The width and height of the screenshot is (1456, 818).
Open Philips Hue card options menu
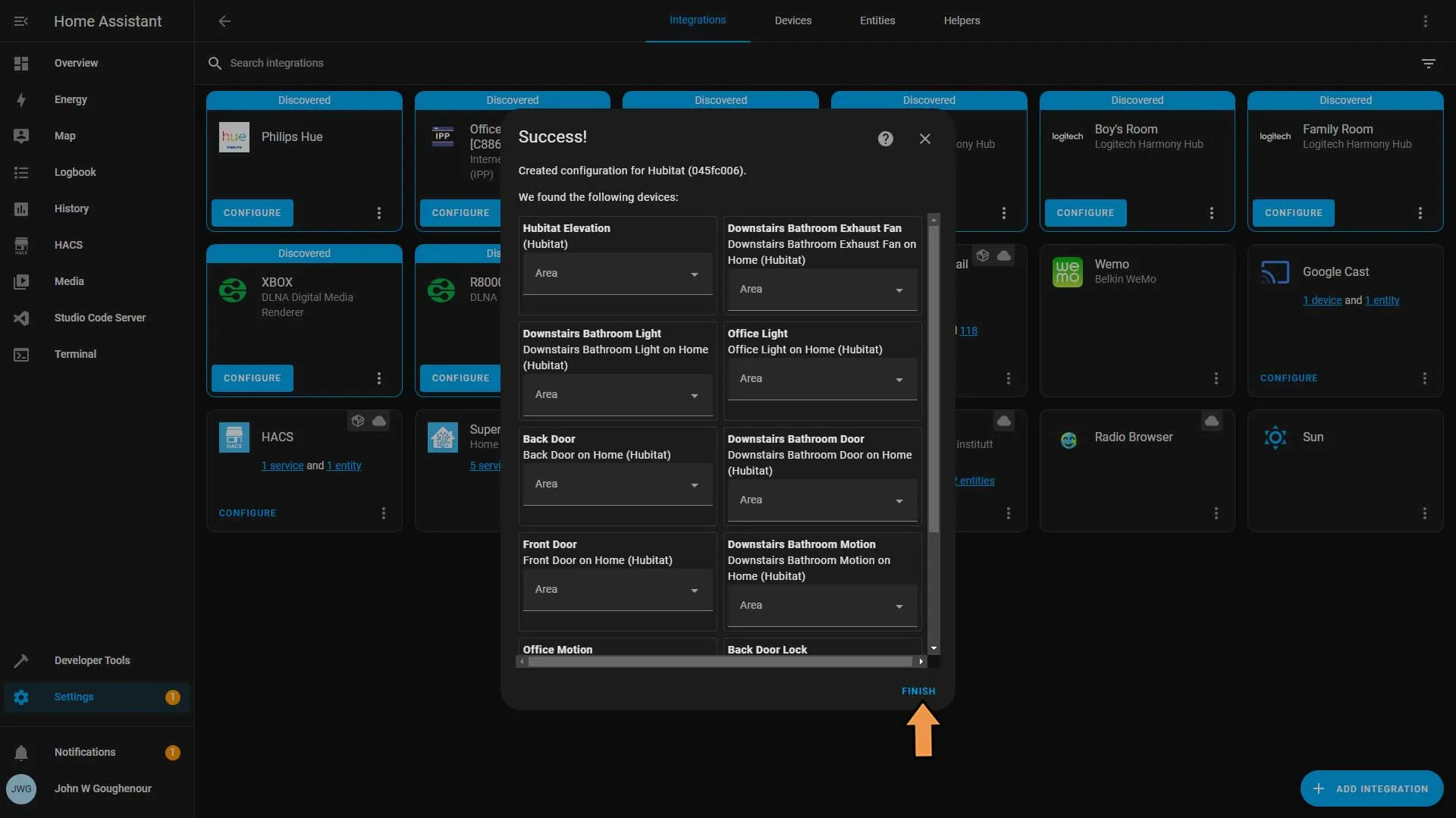[x=379, y=213]
